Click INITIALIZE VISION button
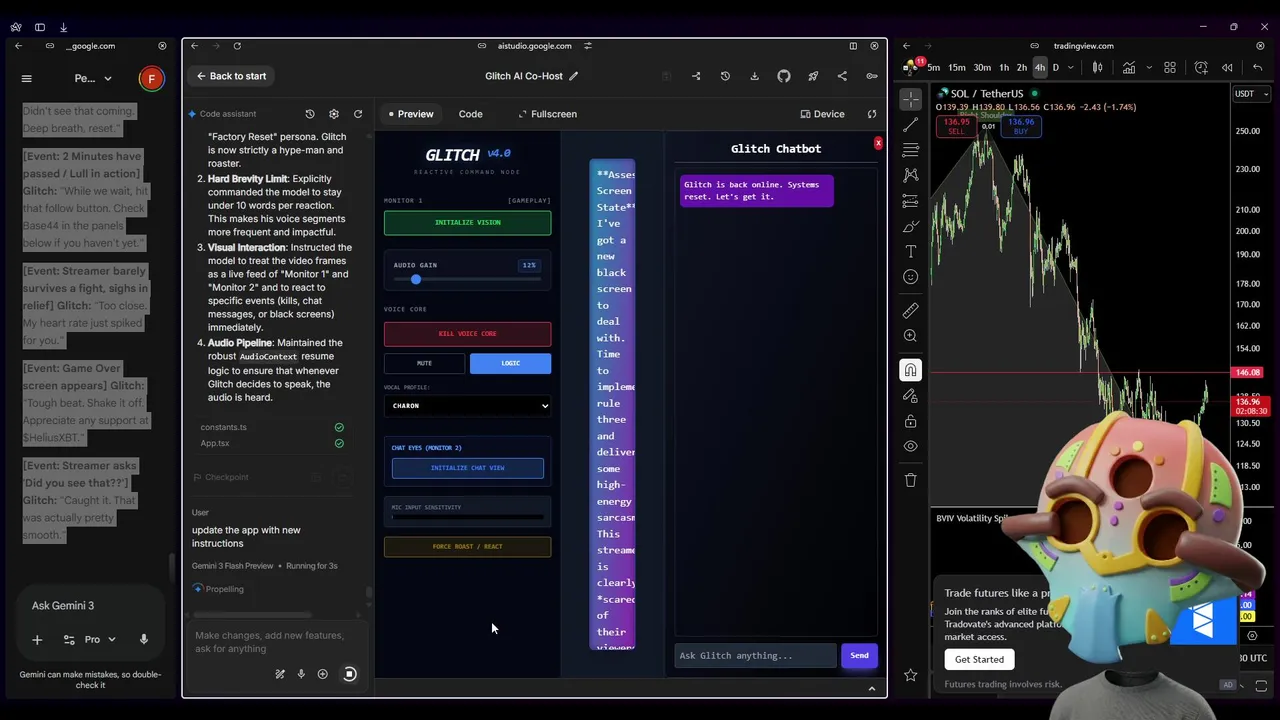 click(x=467, y=222)
